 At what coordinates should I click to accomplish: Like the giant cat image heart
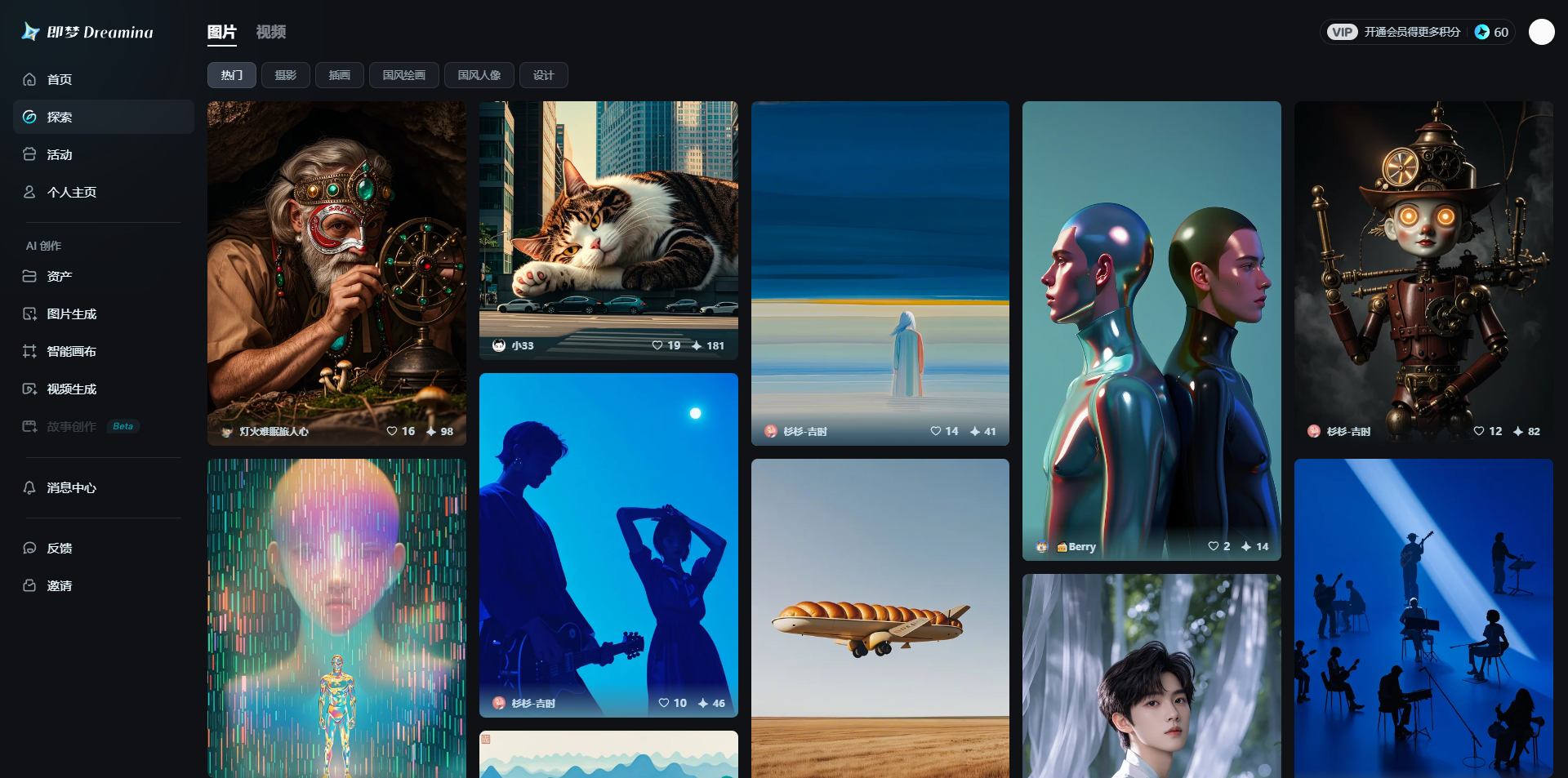[x=657, y=345]
